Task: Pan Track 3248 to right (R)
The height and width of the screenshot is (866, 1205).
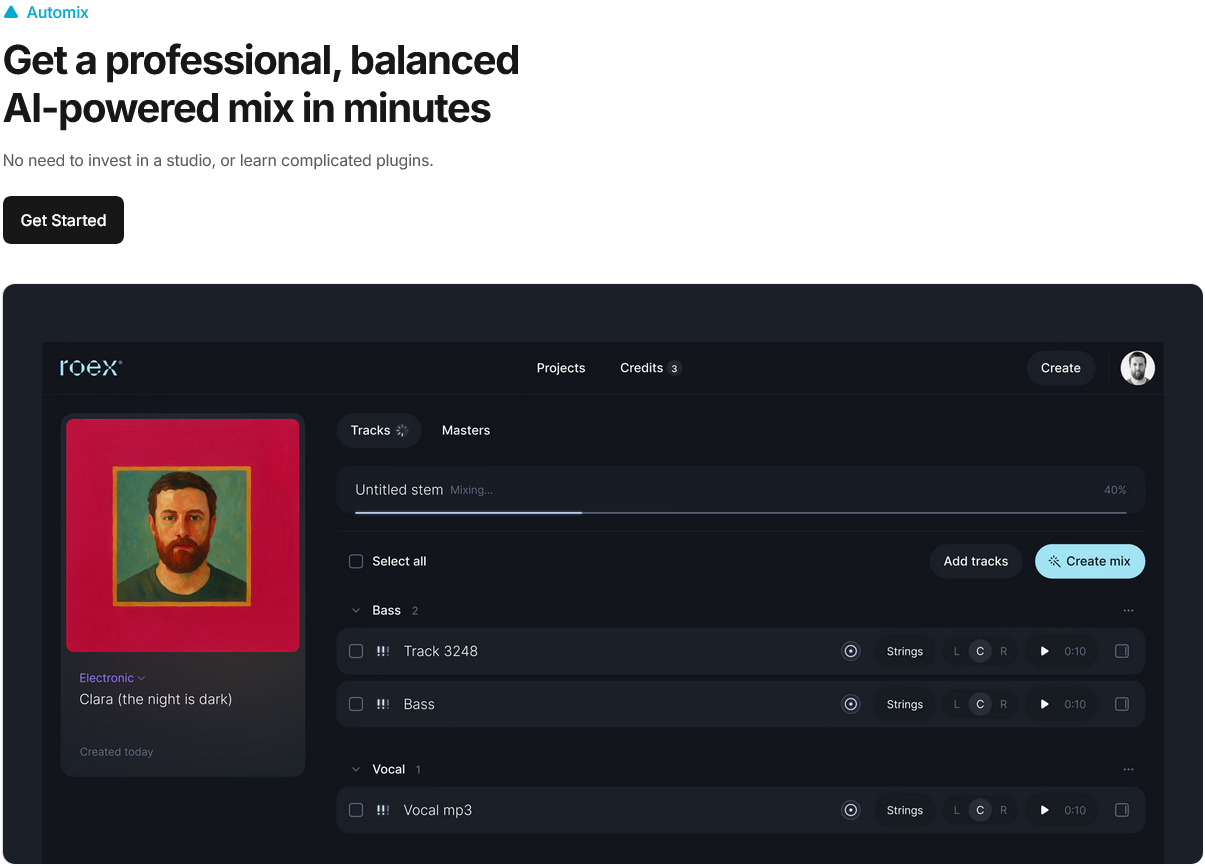Action: point(1004,651)
